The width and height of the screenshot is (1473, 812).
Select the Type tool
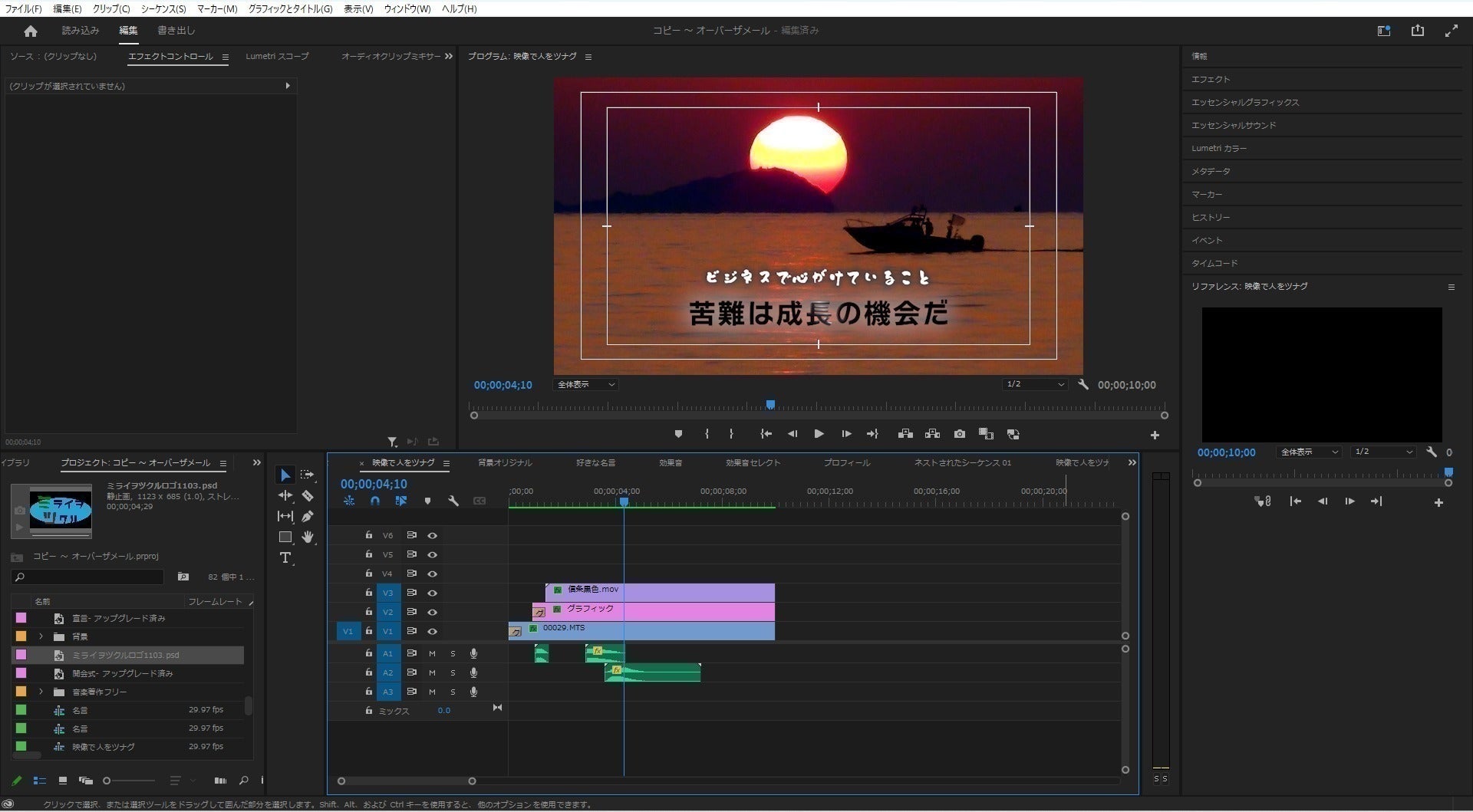[285, 557]
